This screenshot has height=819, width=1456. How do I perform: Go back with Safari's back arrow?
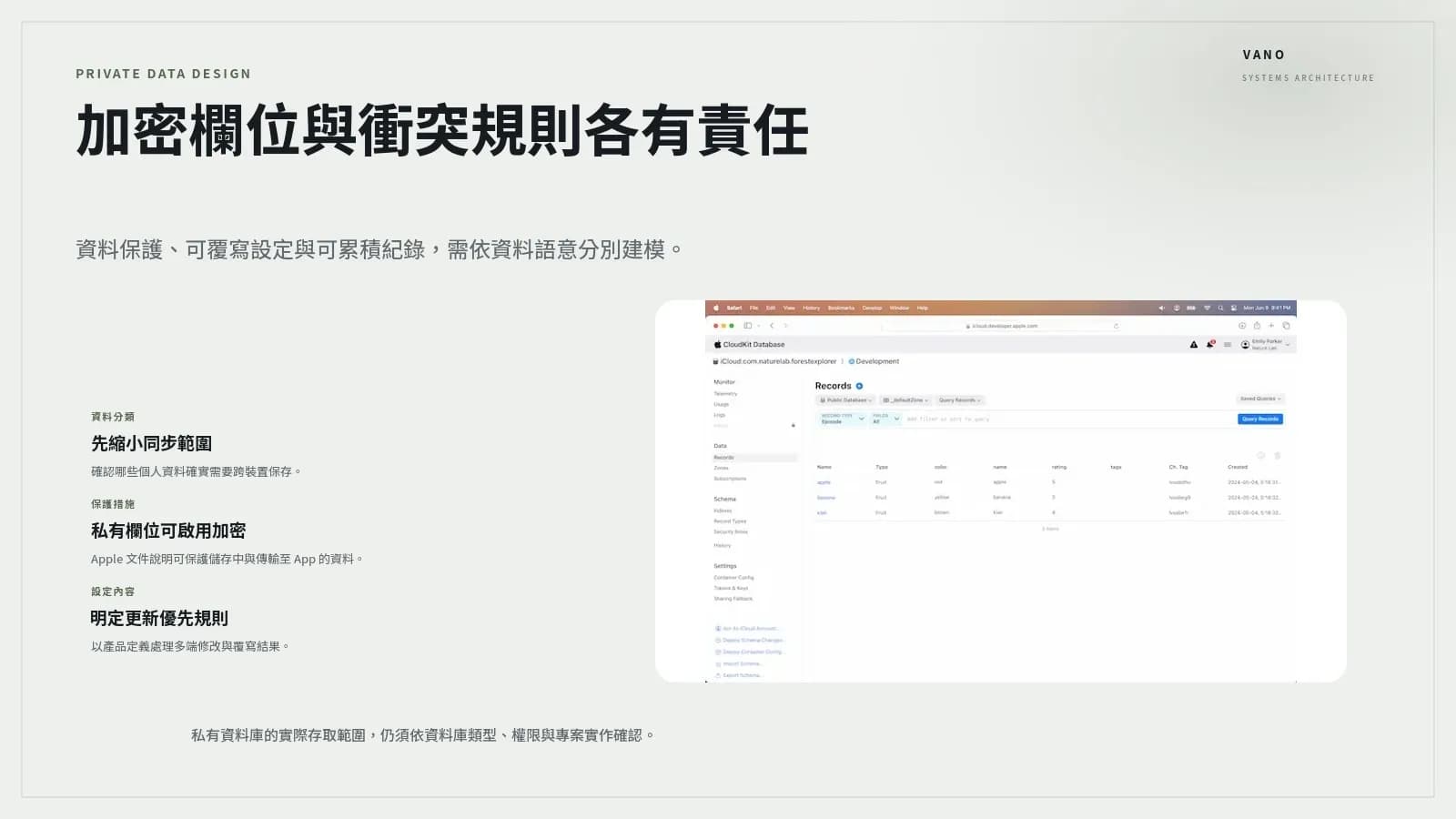772,325
